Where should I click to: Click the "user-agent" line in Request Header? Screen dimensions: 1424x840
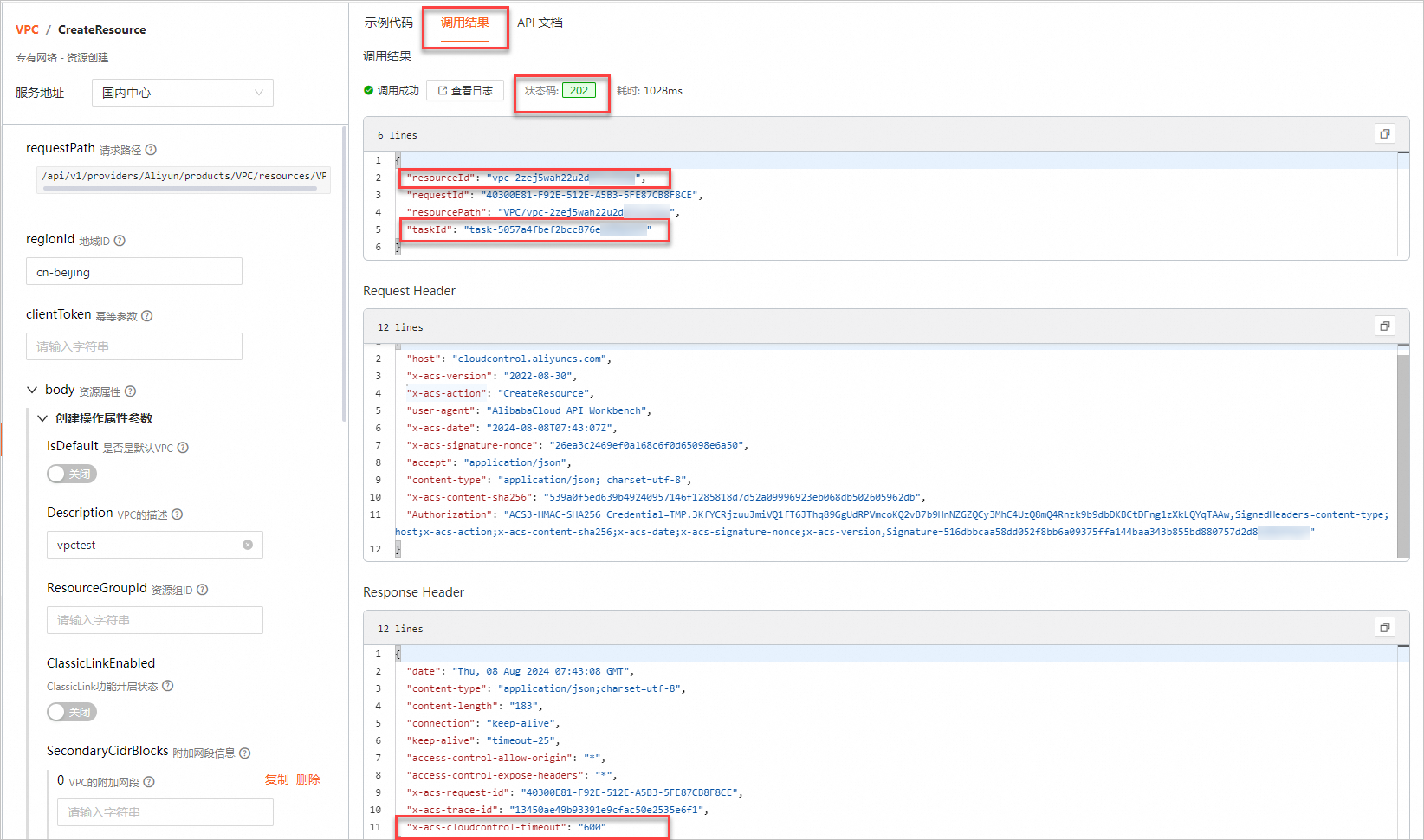529,410
